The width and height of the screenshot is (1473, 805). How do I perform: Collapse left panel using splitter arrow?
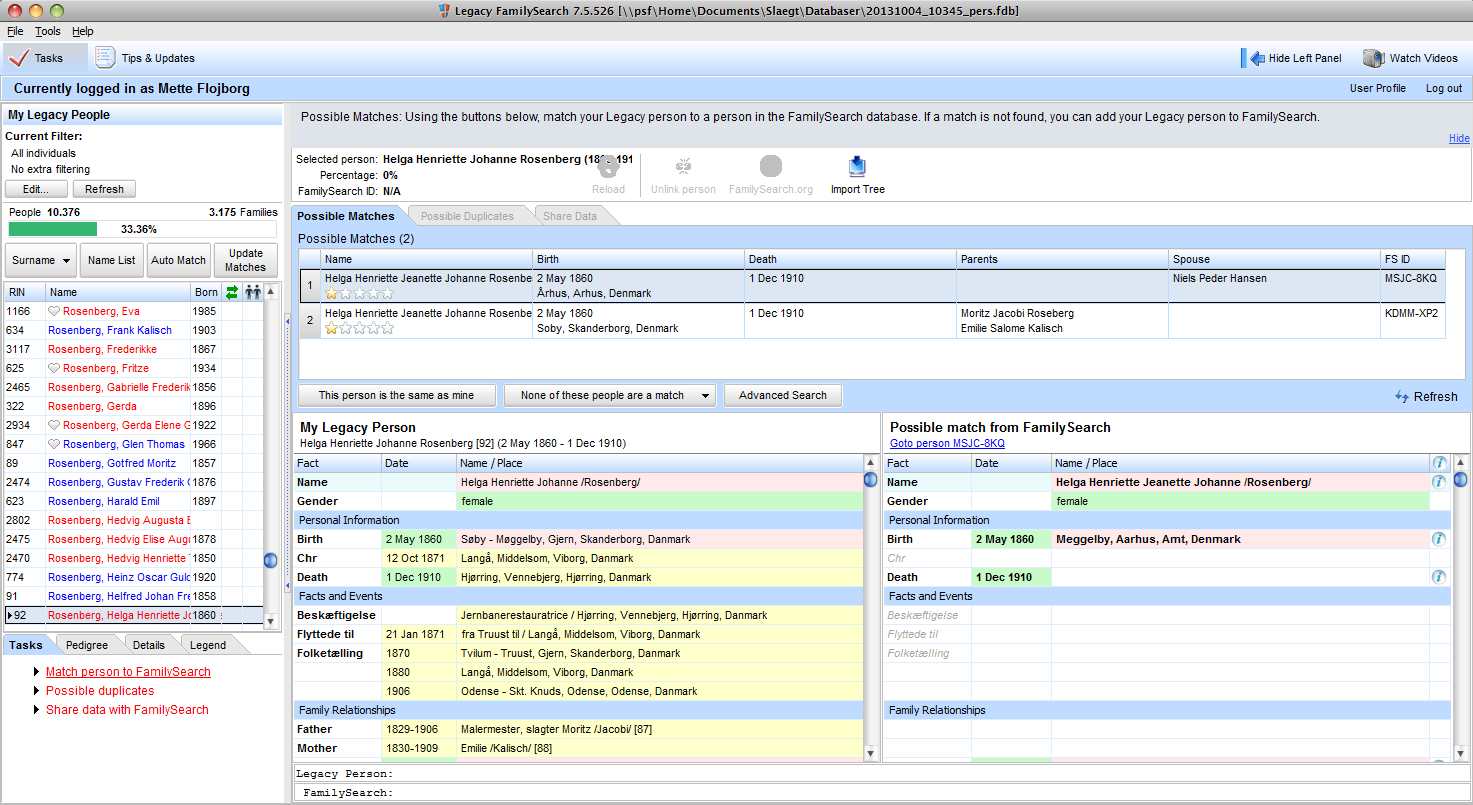(287, 321)
